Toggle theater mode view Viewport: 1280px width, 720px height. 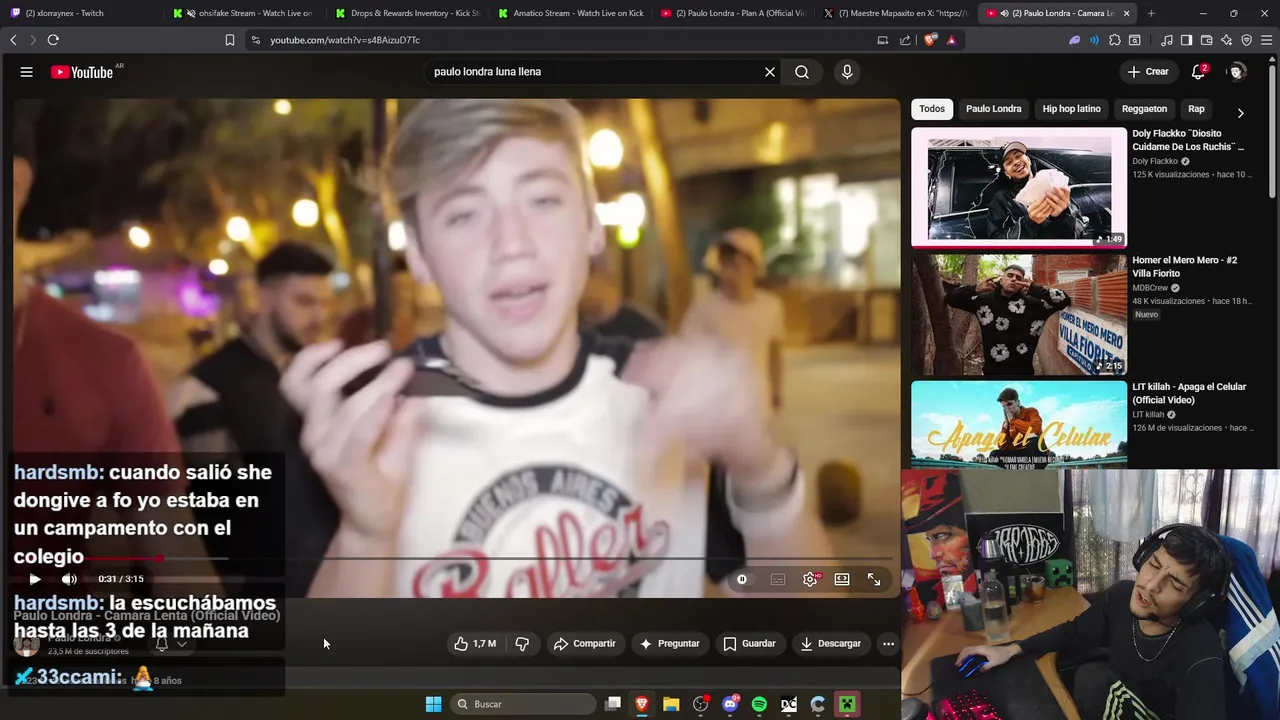tap(842, 579)
